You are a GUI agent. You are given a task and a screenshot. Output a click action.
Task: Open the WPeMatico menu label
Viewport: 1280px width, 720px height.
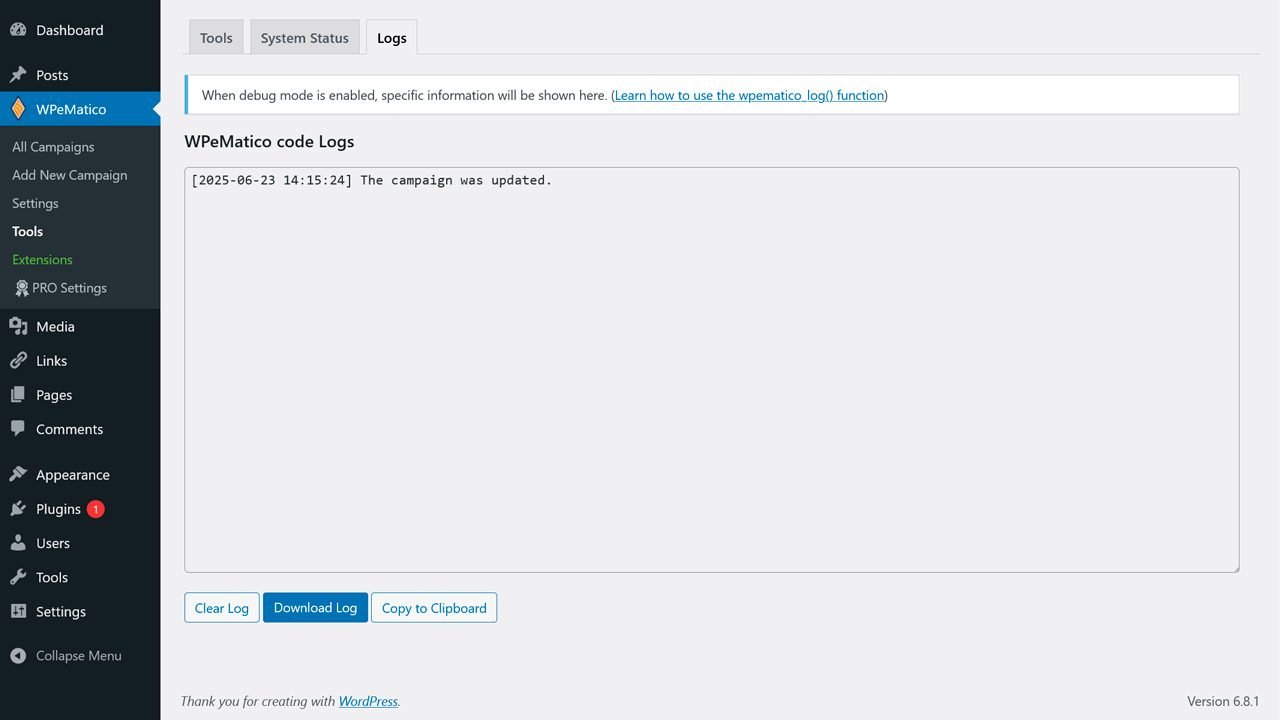[71, 109]
